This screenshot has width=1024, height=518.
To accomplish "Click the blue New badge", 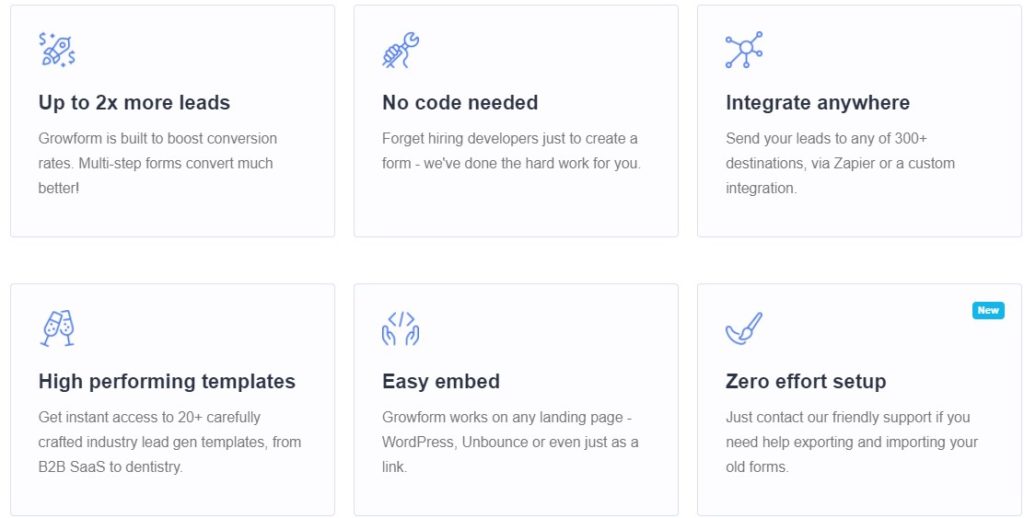I will coord(988,310).
